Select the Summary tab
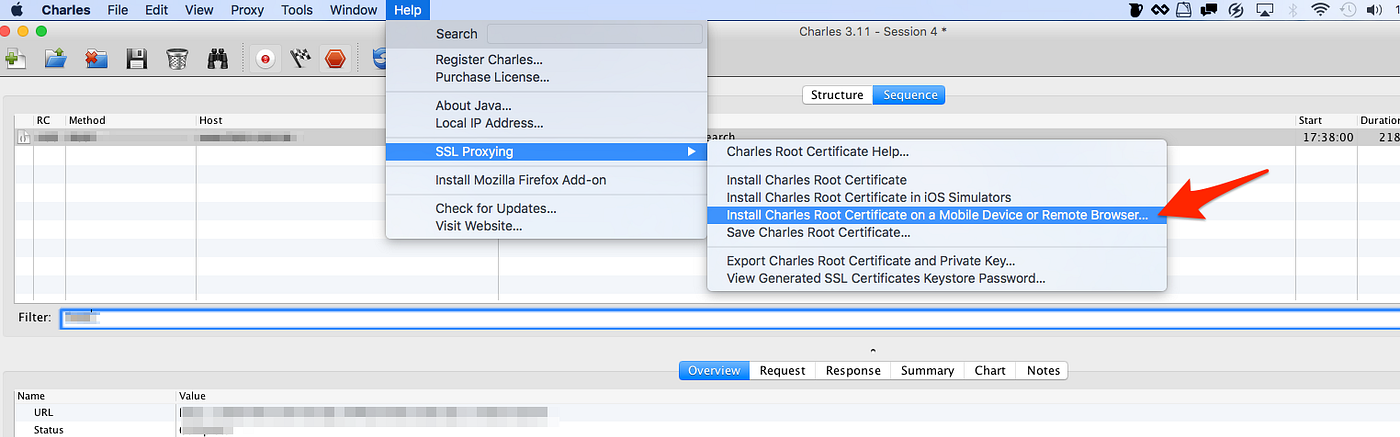Screen dimensions: 1400x437 tap(927, 370)
